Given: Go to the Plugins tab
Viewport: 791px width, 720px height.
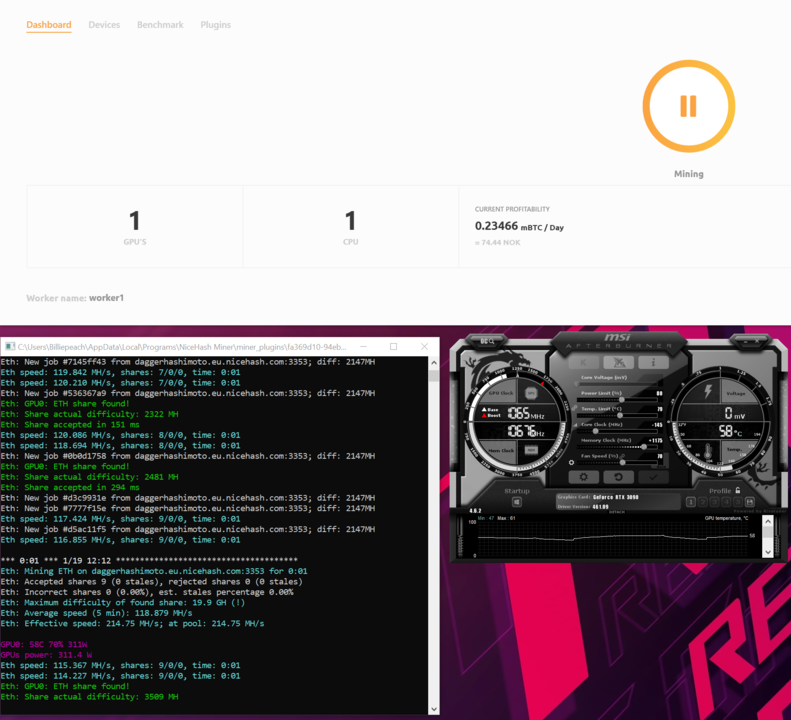Looking at the screenshot, I should [x=215, y=25].
